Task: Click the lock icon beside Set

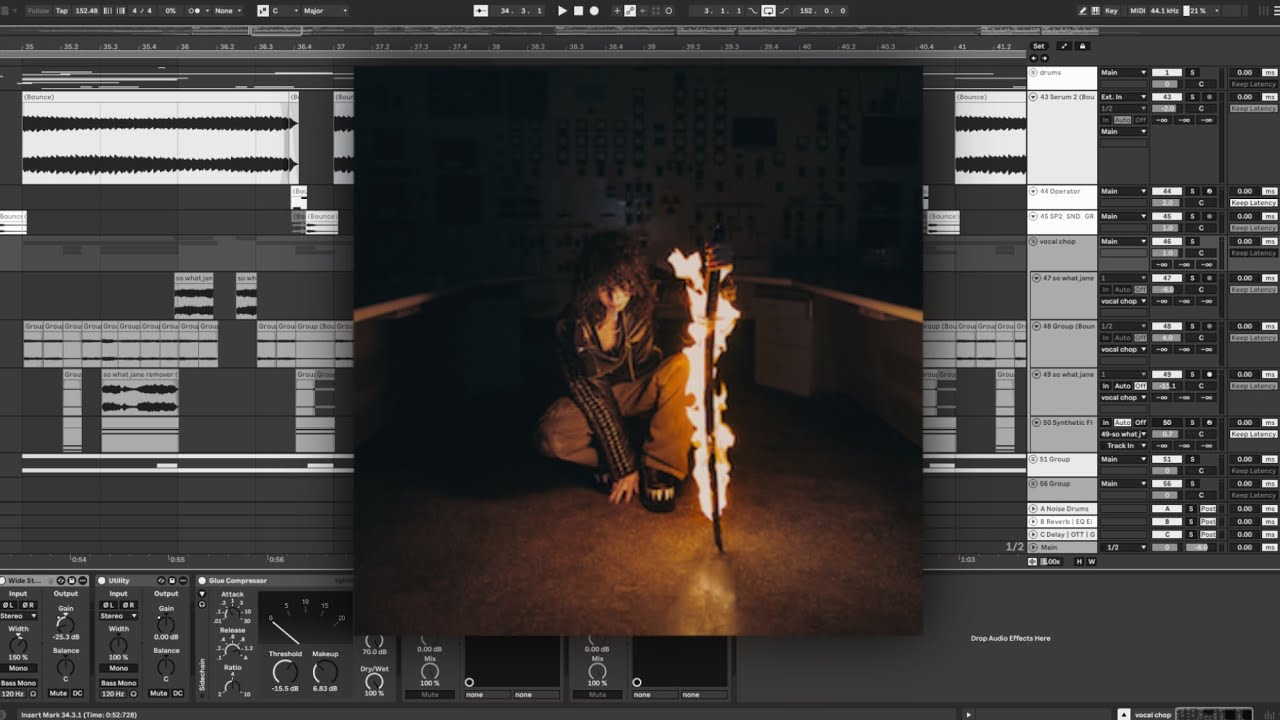Action: pyautogui.click(x=1082, y=46)
